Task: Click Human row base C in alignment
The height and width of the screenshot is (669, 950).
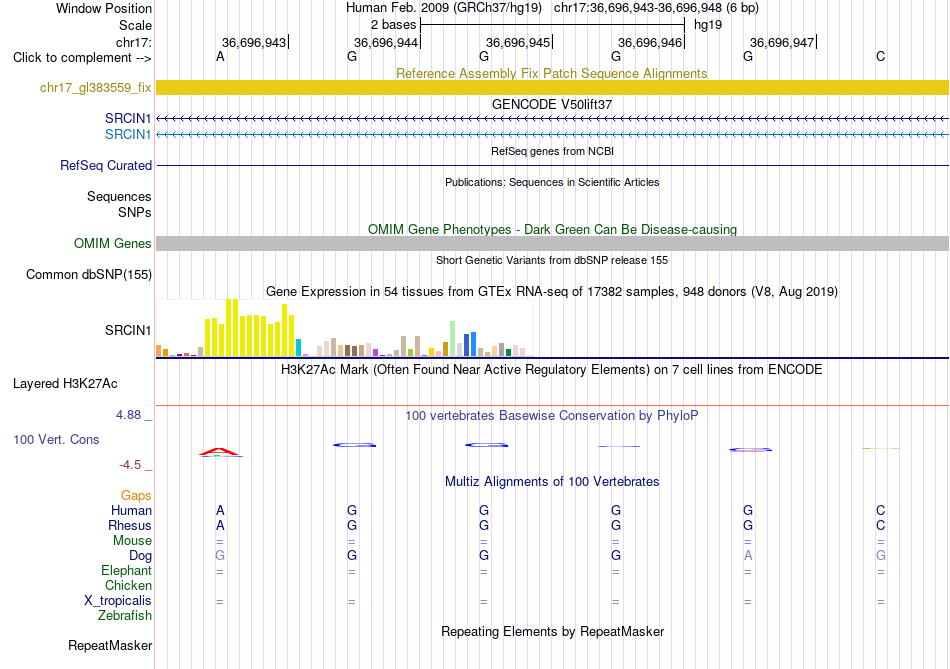Action: (880, 510)
